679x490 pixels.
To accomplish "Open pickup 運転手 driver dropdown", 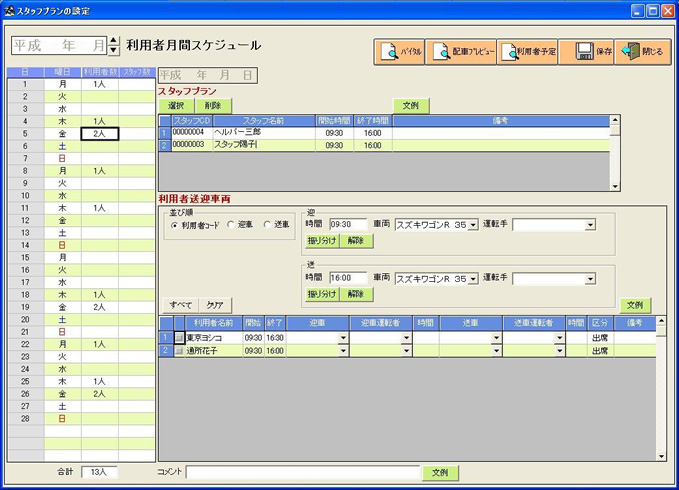I will pos(590,225).
